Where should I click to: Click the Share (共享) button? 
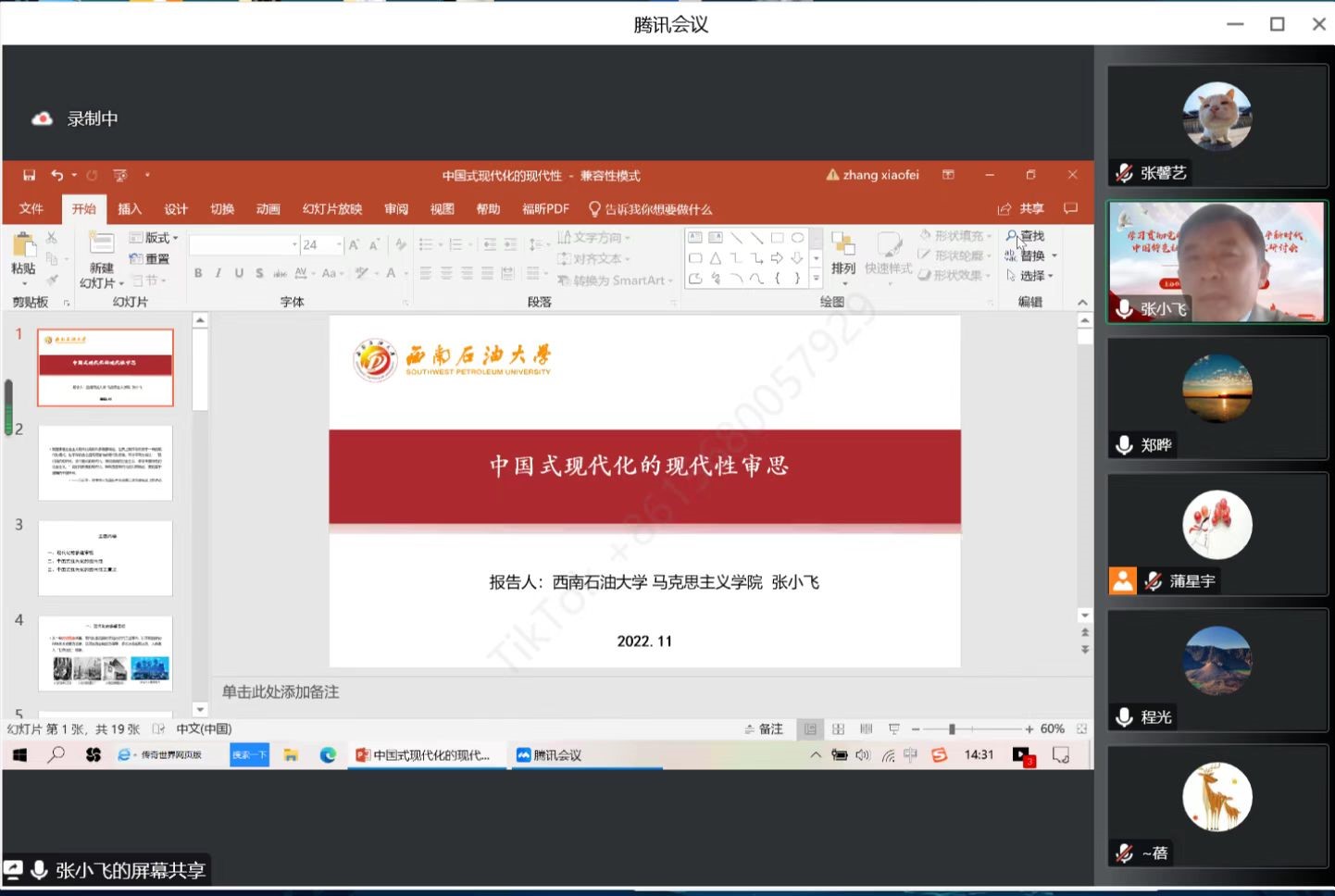[1021, 209]
